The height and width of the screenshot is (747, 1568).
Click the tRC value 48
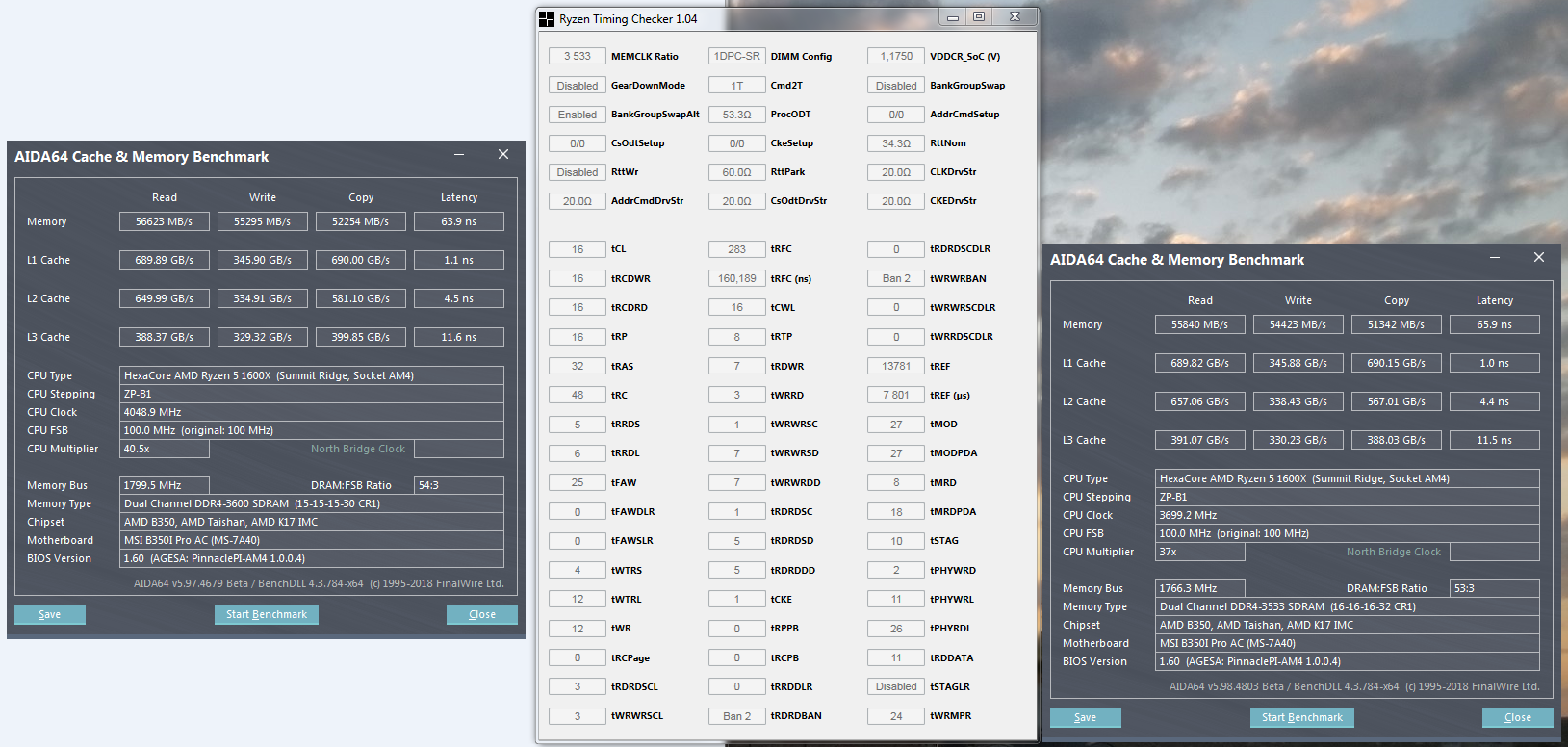(578, 395)
